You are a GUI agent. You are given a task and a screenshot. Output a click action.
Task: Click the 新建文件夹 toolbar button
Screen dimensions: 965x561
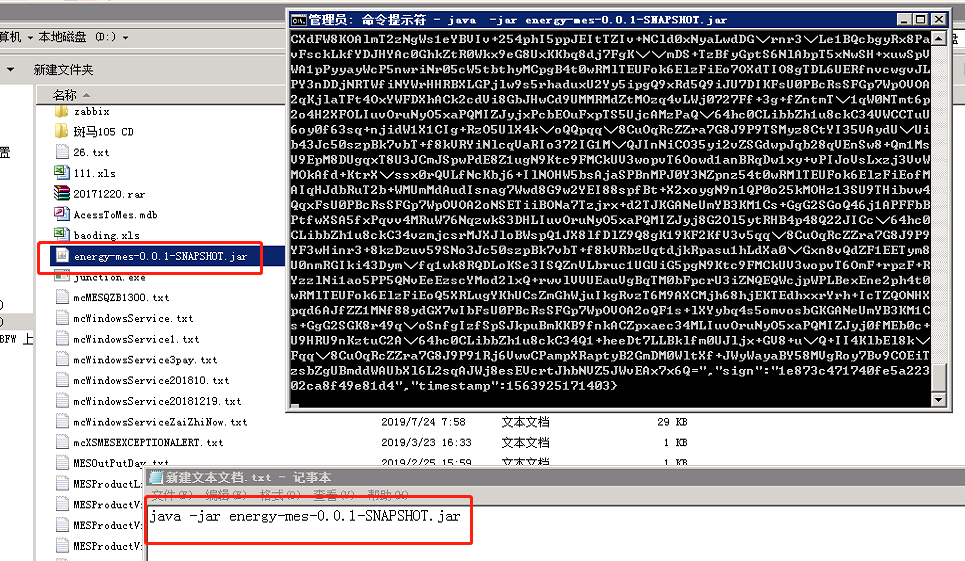pos(63,70)
